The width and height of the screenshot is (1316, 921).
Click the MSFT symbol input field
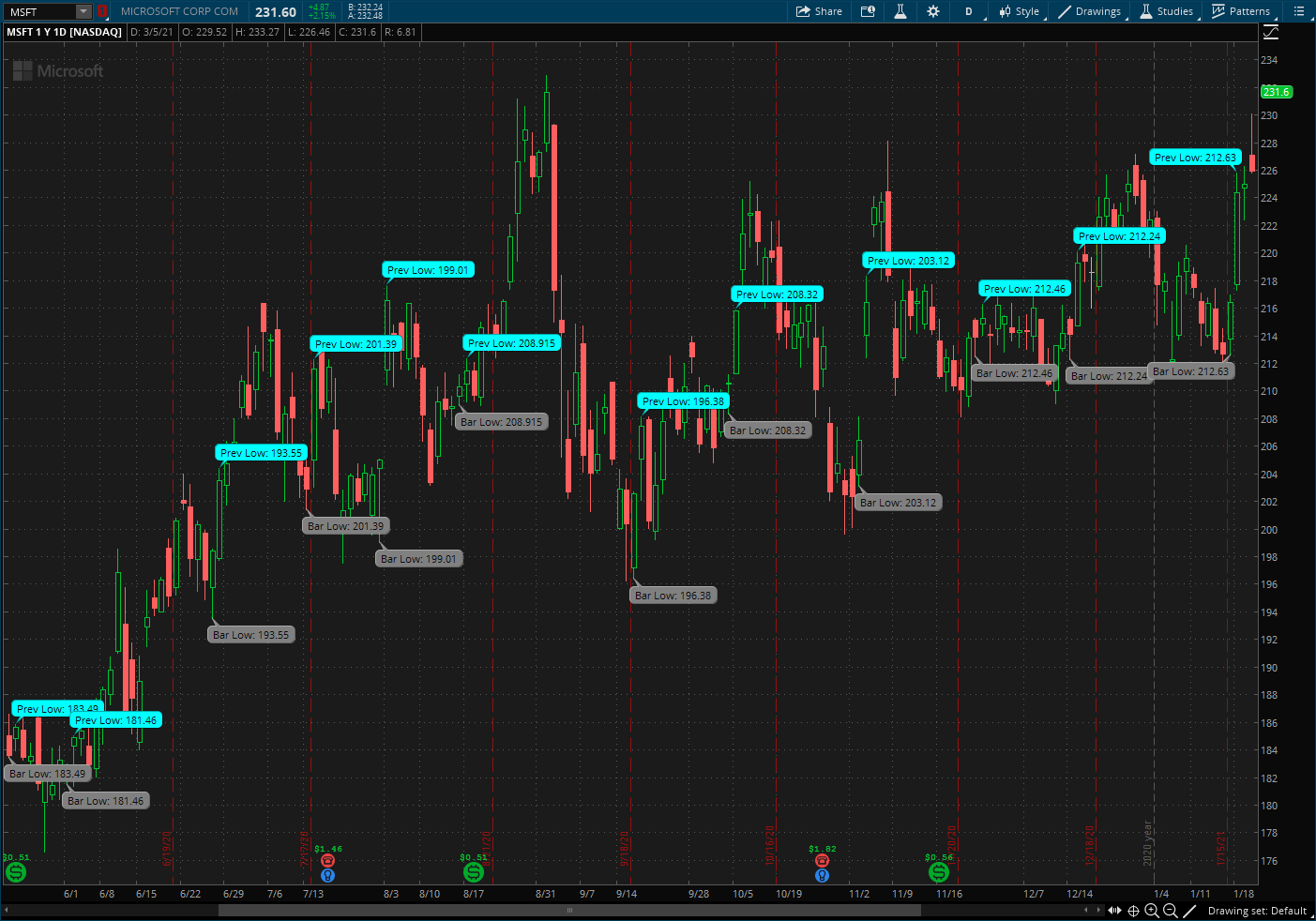[x=41, y=11]
